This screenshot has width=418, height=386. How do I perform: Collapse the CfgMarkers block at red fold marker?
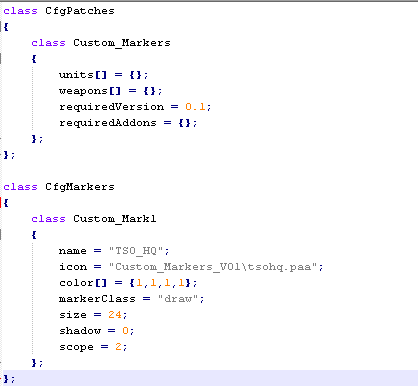tap(1, 202)
